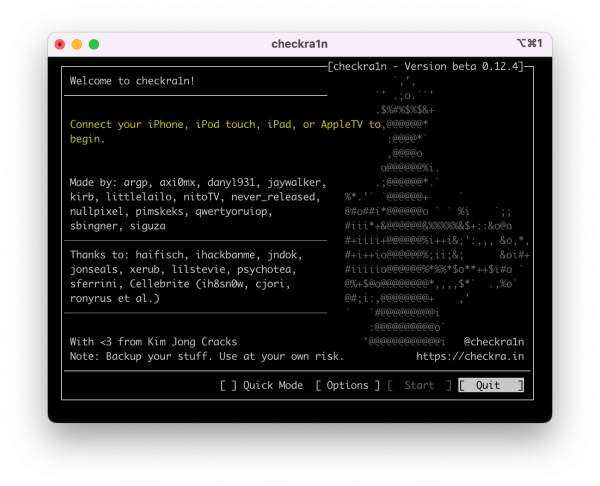Viewport: 600px width, 486px height.
Task: Click the ronyrus et al.) text line
Action: (114, 298)
